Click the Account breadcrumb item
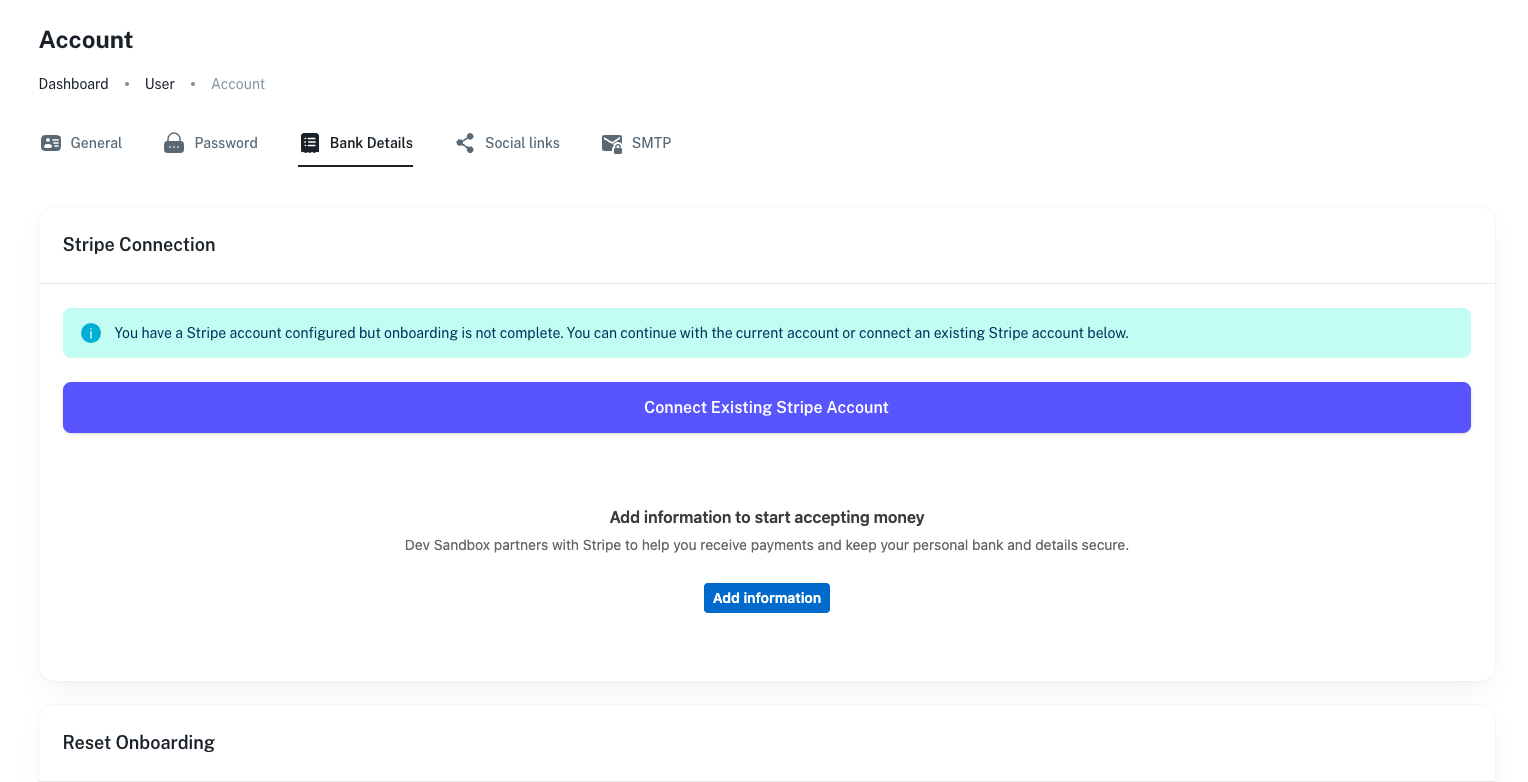The image size is (1528, 782). [x=238, y=84]
